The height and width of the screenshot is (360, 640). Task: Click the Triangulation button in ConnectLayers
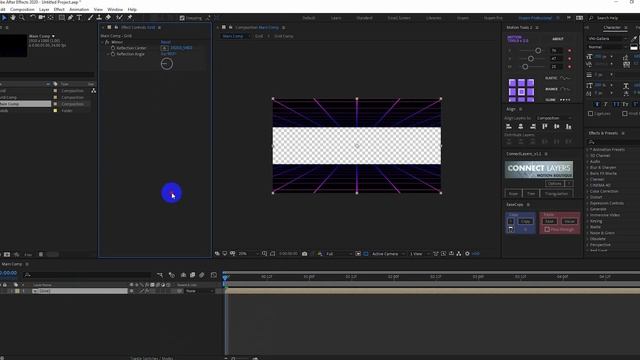point(556,193)
